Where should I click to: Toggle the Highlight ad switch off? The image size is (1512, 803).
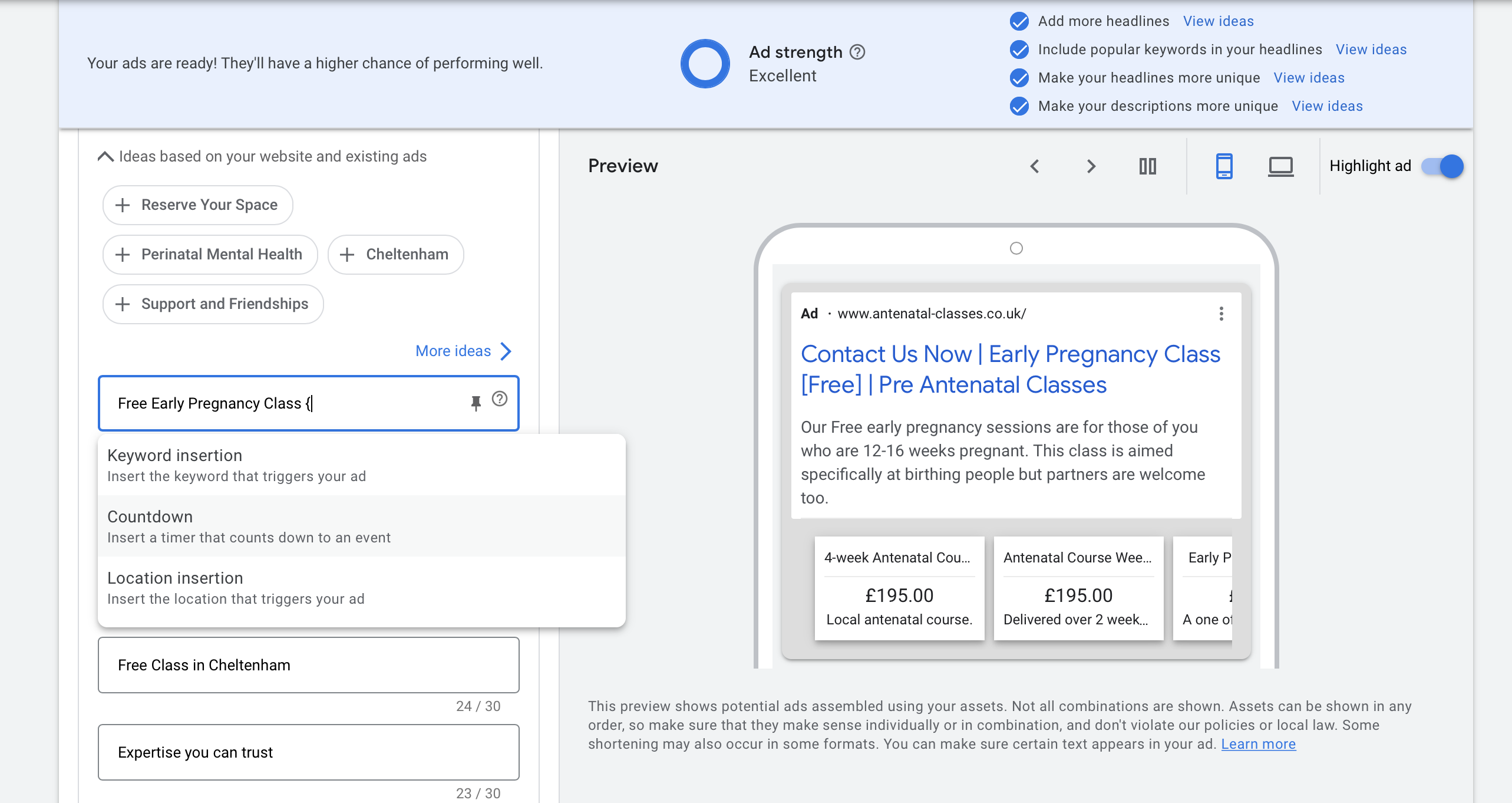[x=1442, y=166]
